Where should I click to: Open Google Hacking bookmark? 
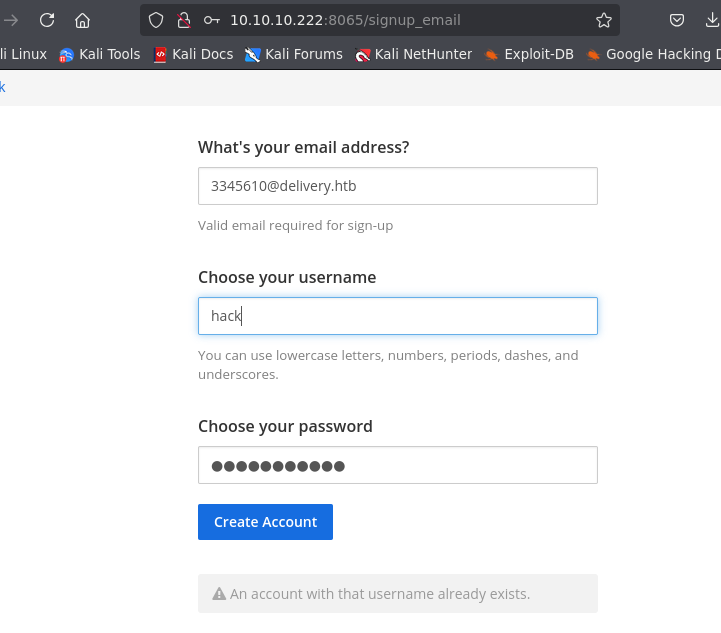(653, 54)
